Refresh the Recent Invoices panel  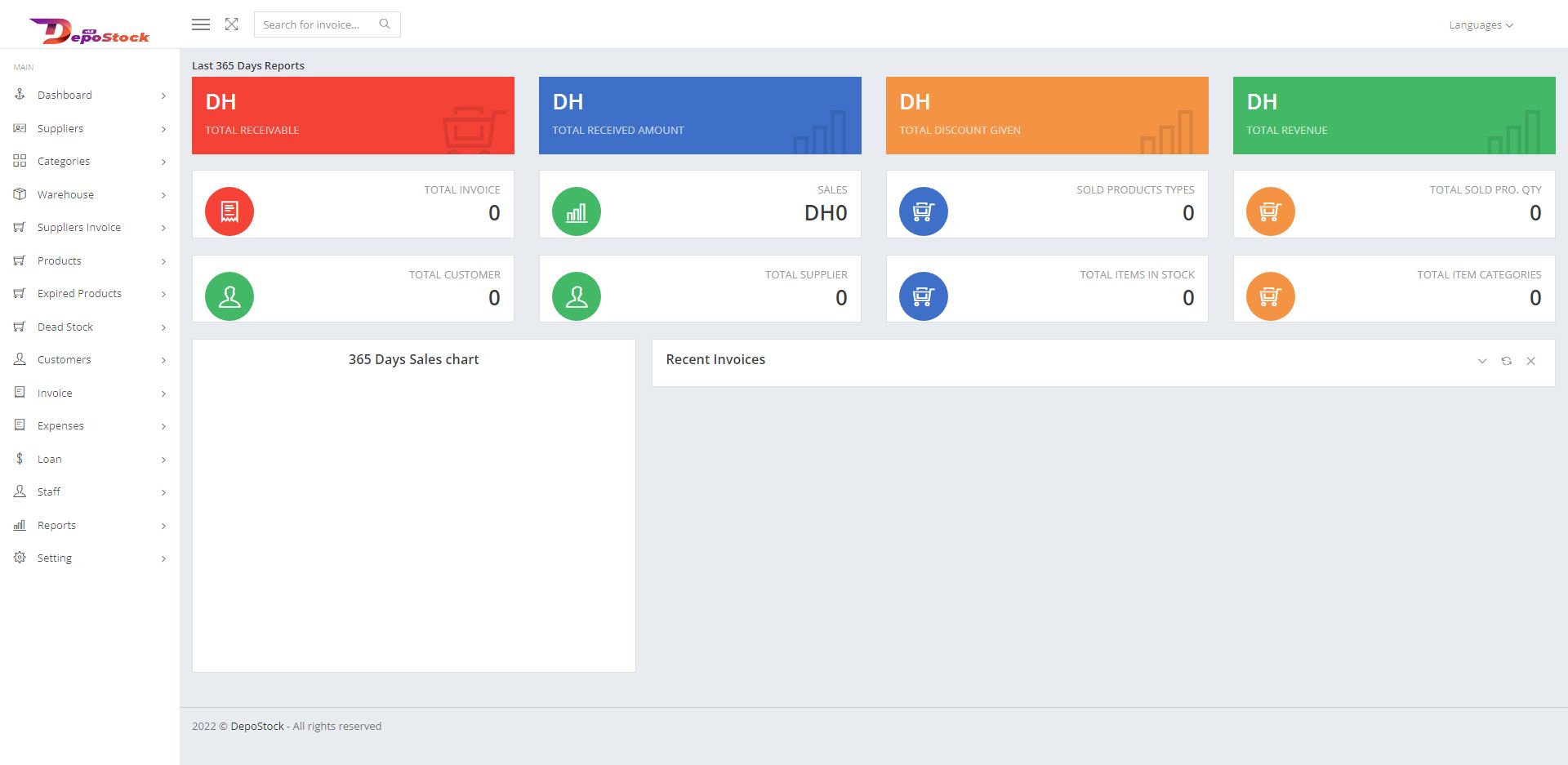(1507, 361)
